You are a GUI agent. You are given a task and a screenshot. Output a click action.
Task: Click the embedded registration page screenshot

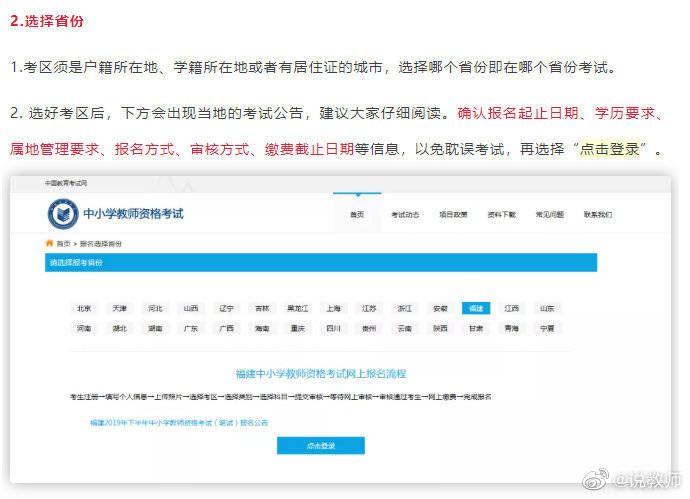point(341,329)
